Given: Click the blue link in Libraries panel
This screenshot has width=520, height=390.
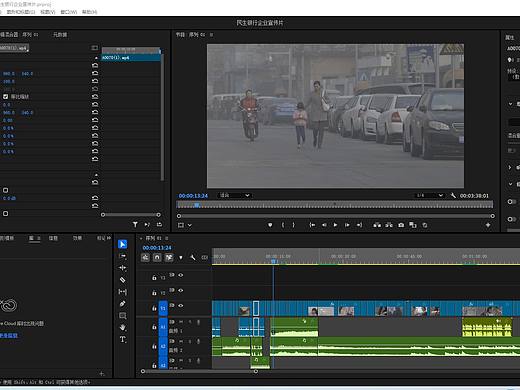Looking at the screenshot, I should click(x=9, y=335).
